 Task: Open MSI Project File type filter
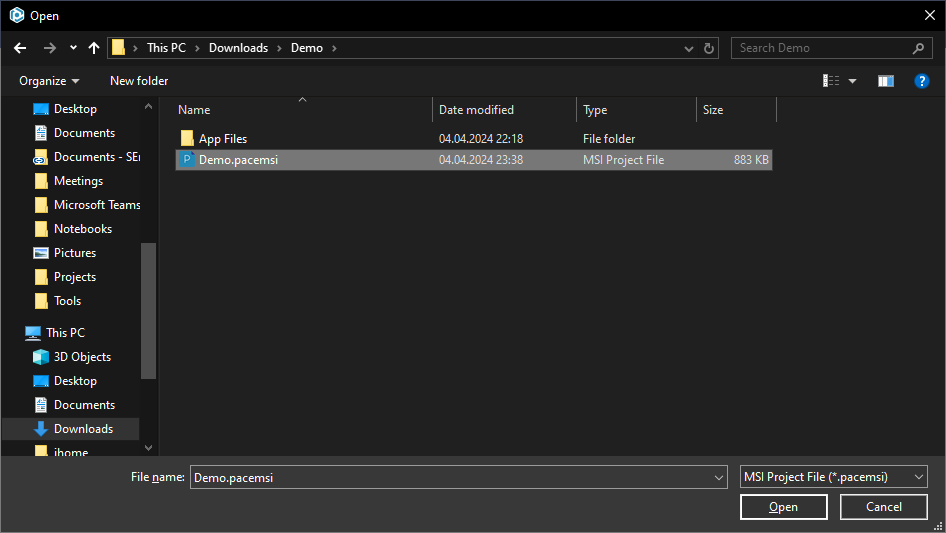tap(833, 477)
